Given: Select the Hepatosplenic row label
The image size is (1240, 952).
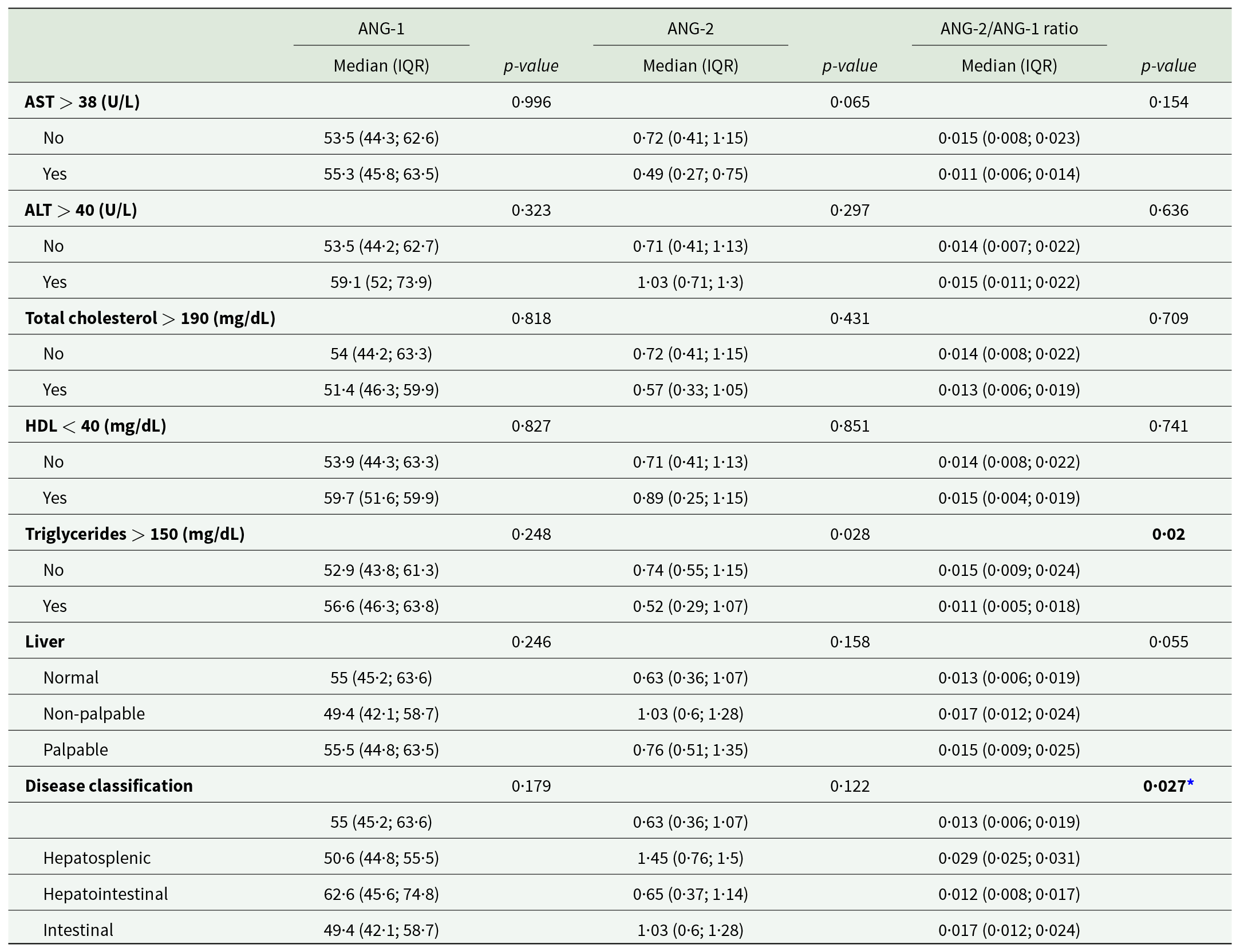Looking at the screenshot, I should (97, 858).
